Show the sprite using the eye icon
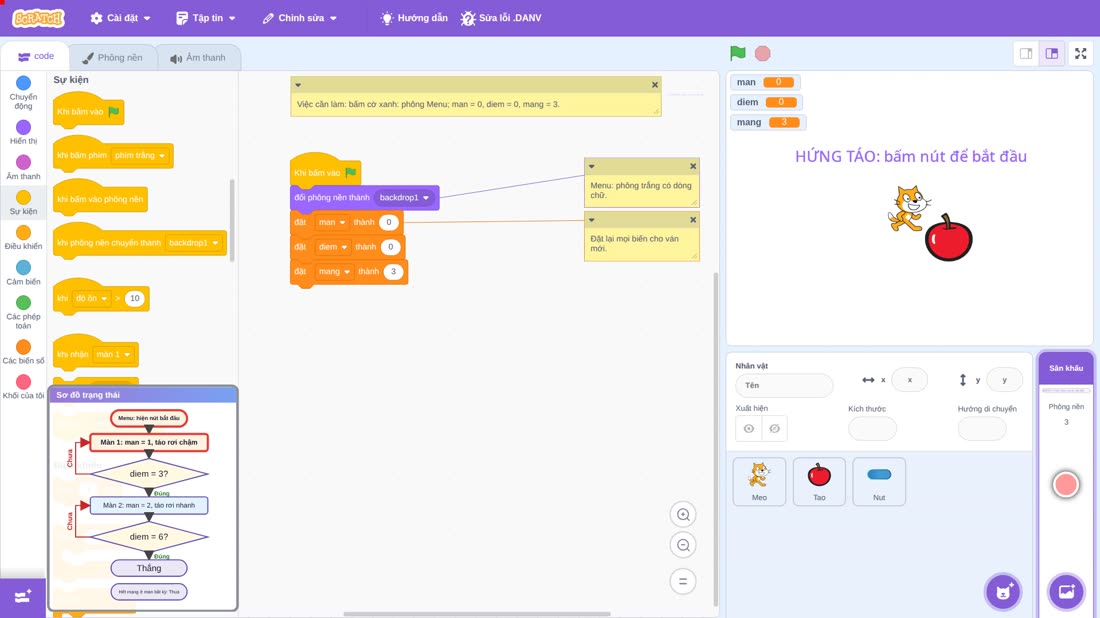This screenshot has width=1100, height=618. coord(749,429)
